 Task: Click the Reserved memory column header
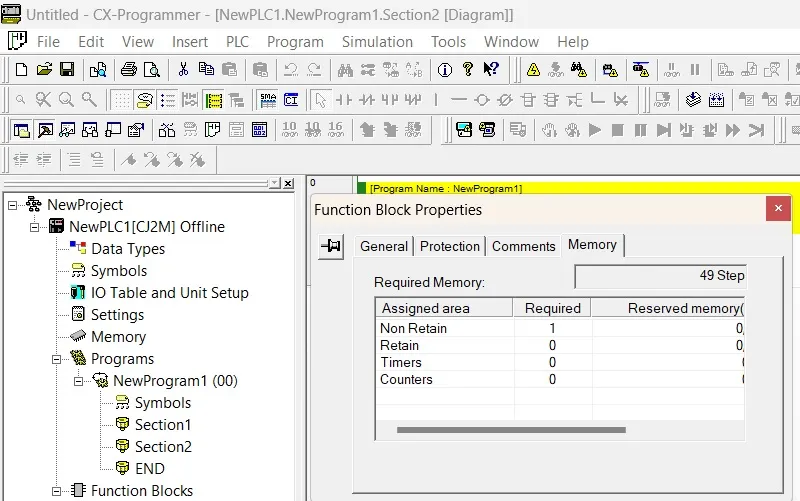tap(668, 308)
